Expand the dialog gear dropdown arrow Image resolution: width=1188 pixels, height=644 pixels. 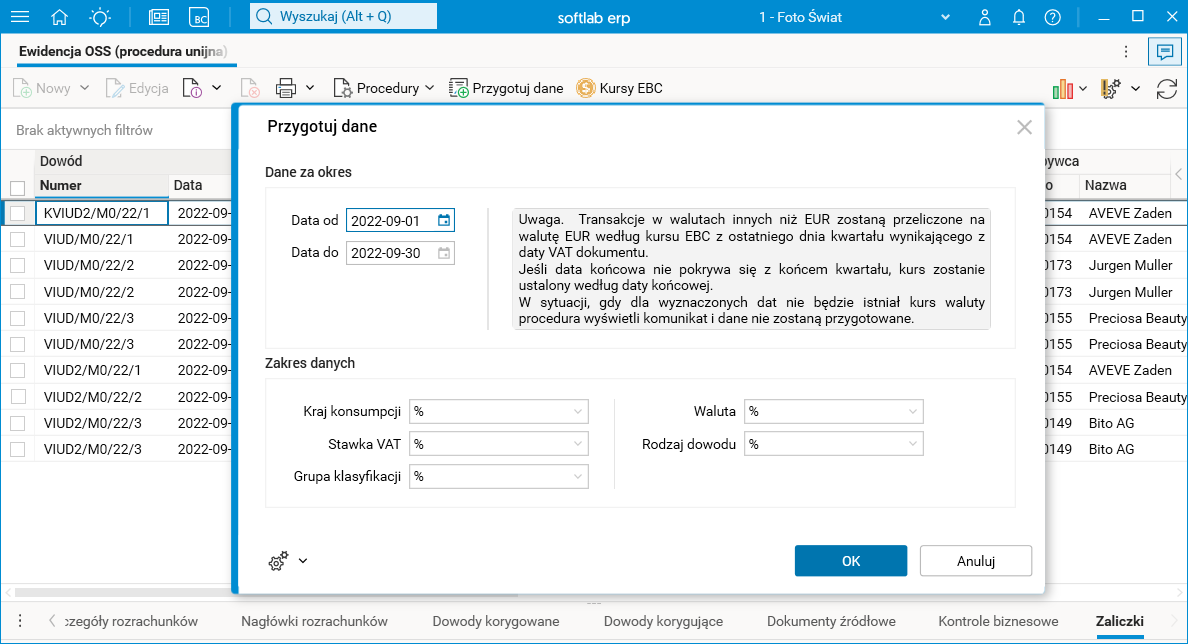(x=303, y=561)
